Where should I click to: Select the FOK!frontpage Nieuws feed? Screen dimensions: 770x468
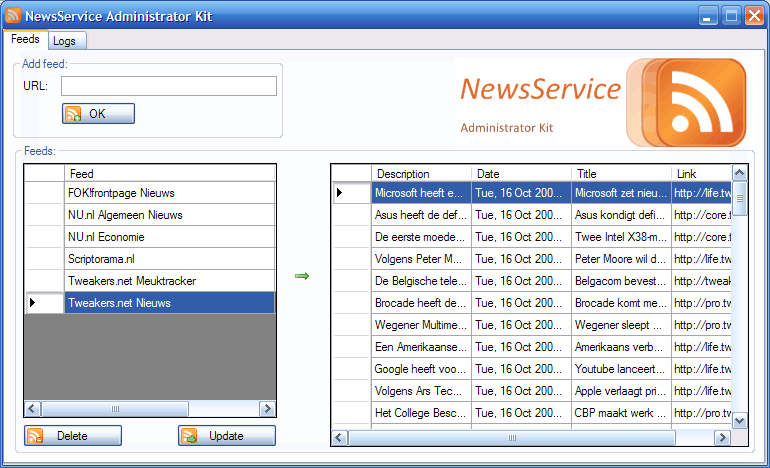point(169,193)
